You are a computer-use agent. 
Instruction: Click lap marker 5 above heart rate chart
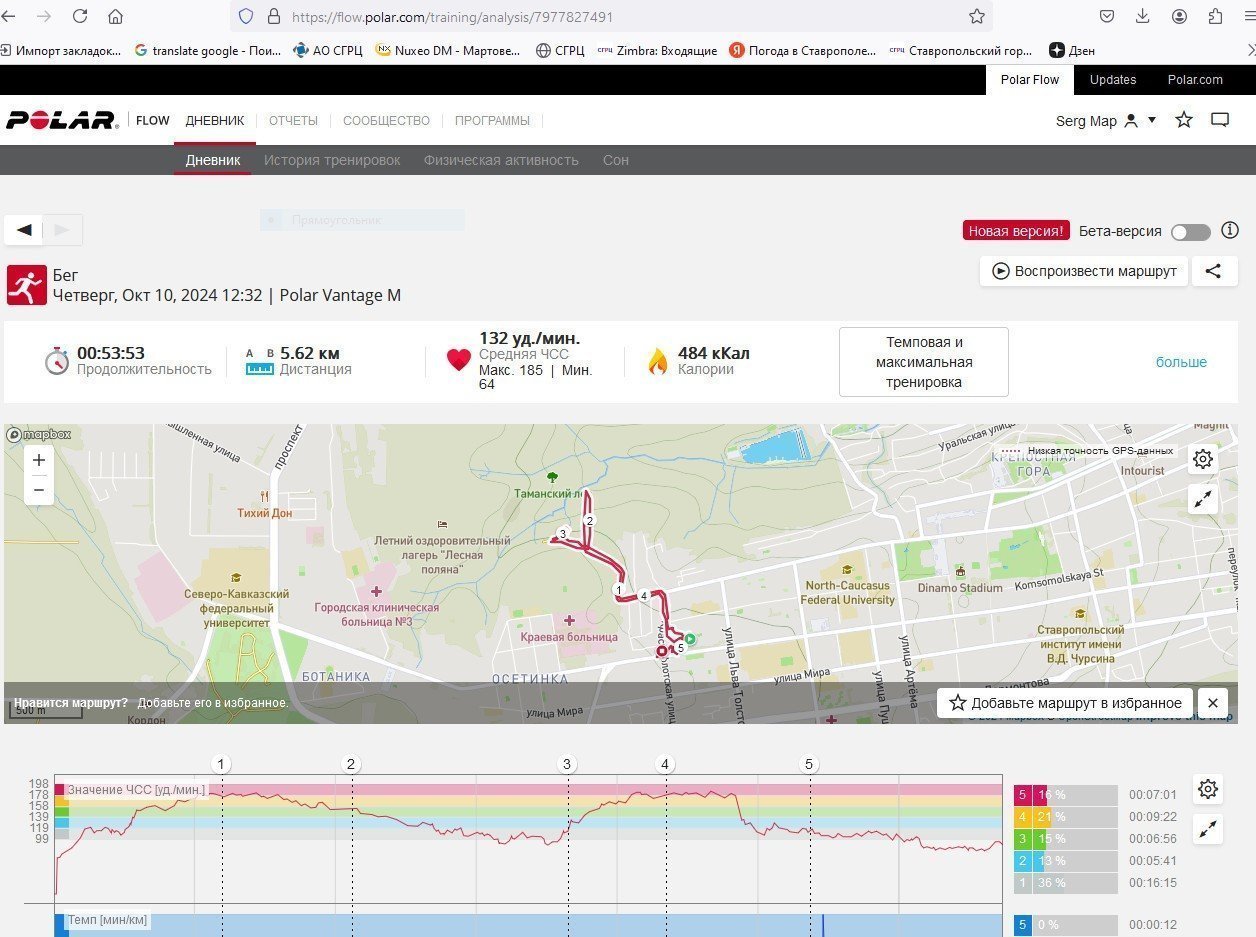pos(809,765)
